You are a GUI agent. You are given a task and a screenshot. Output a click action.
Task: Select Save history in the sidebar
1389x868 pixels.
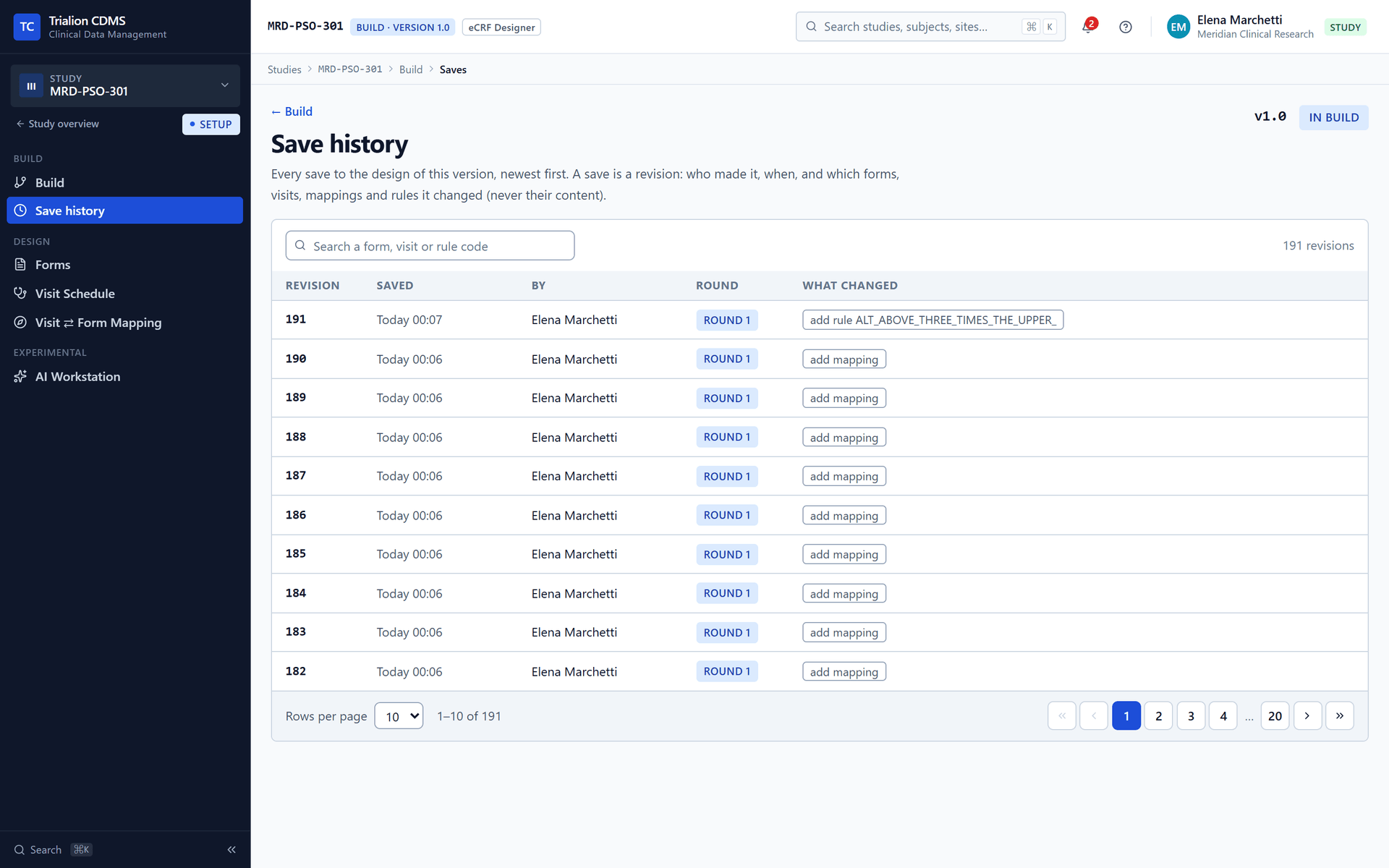[124, 210]
